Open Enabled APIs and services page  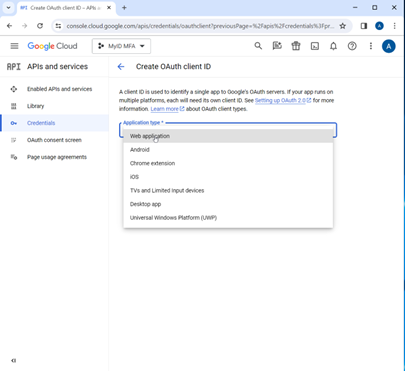click(x=54, y=89)
